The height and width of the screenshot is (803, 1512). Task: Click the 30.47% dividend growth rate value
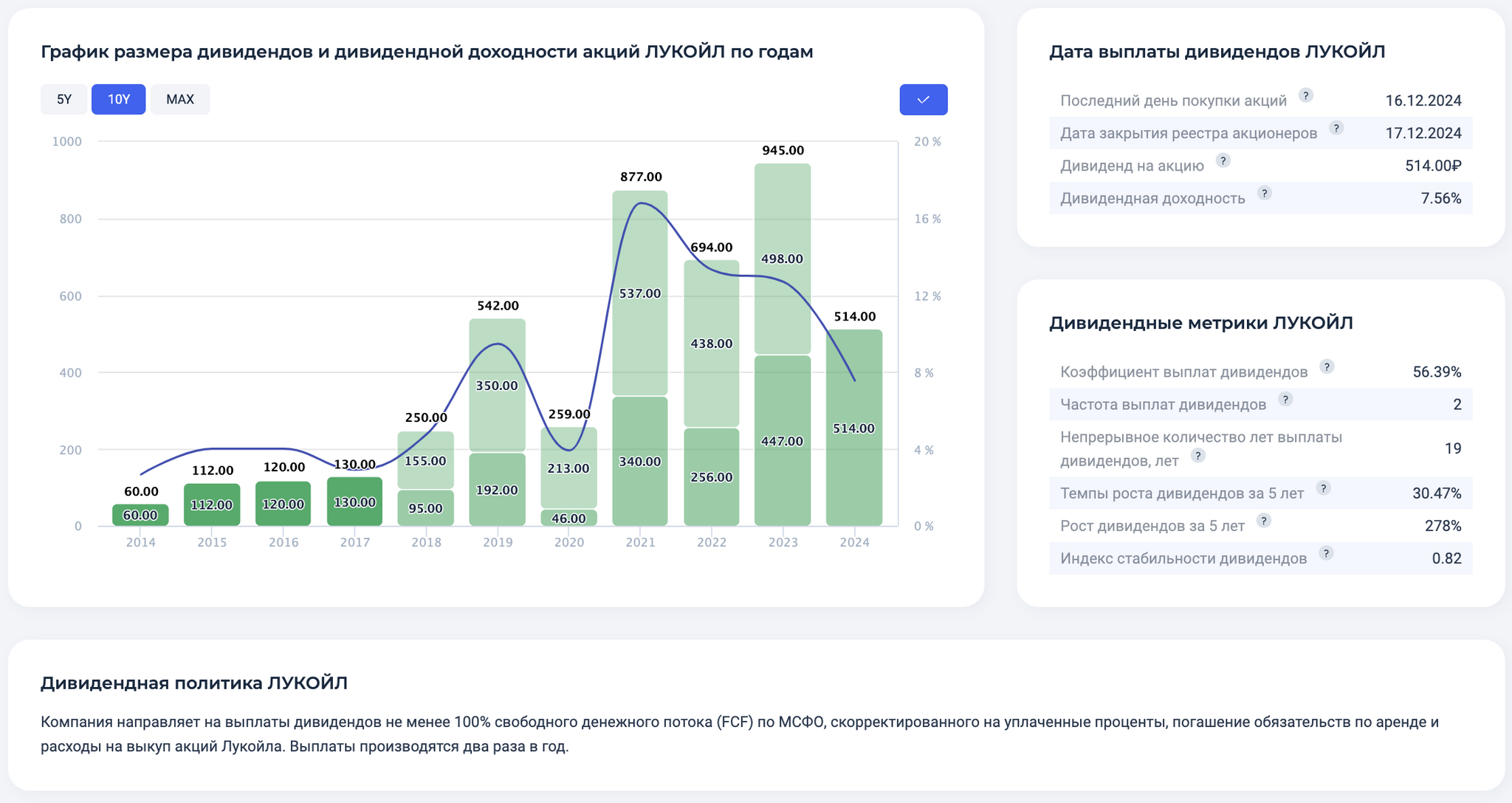(1437, 493)
